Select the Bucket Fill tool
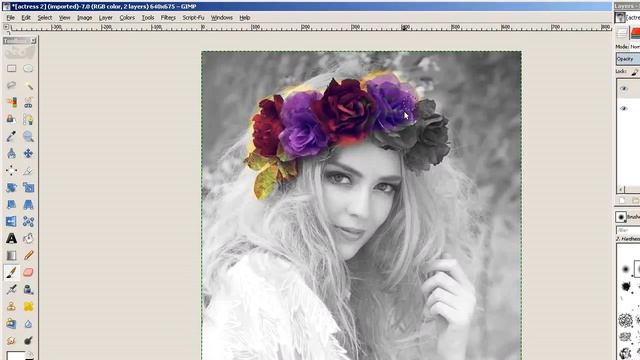This screenshot has width=640, height=360. click(x=28, y=238)
